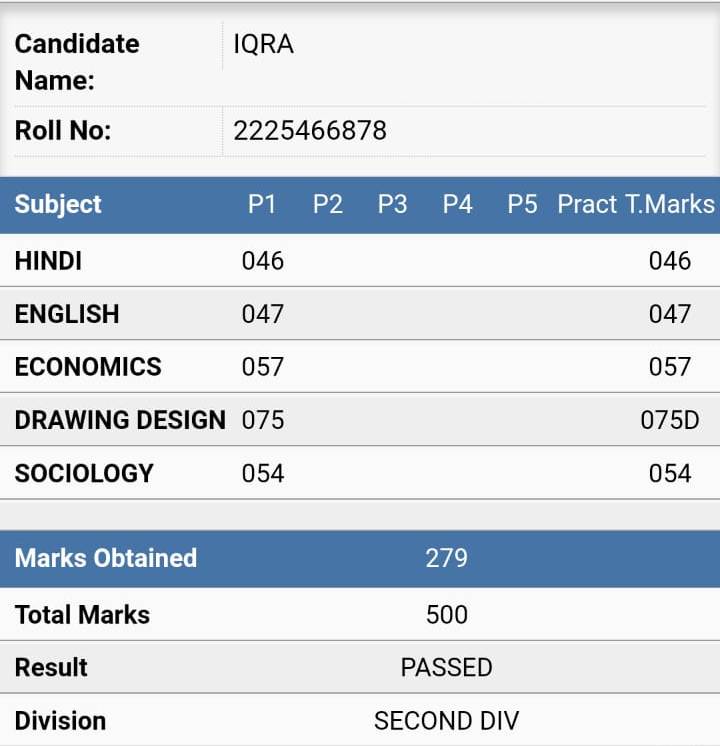Click the PASSED result text
The height and width of the screenshot is (746, 720).
(x=446, y=667)
